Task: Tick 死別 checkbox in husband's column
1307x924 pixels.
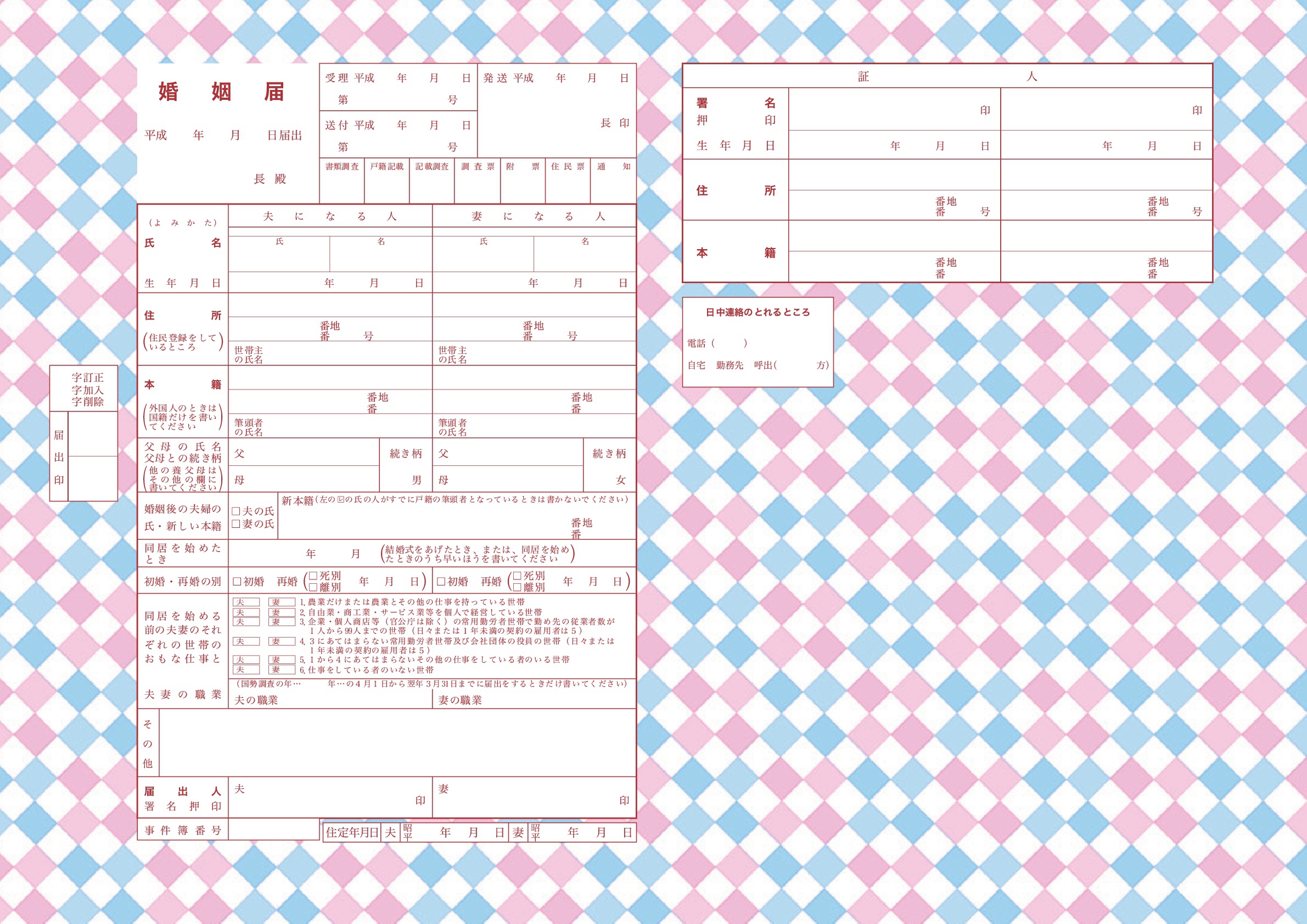Action: 313,576
